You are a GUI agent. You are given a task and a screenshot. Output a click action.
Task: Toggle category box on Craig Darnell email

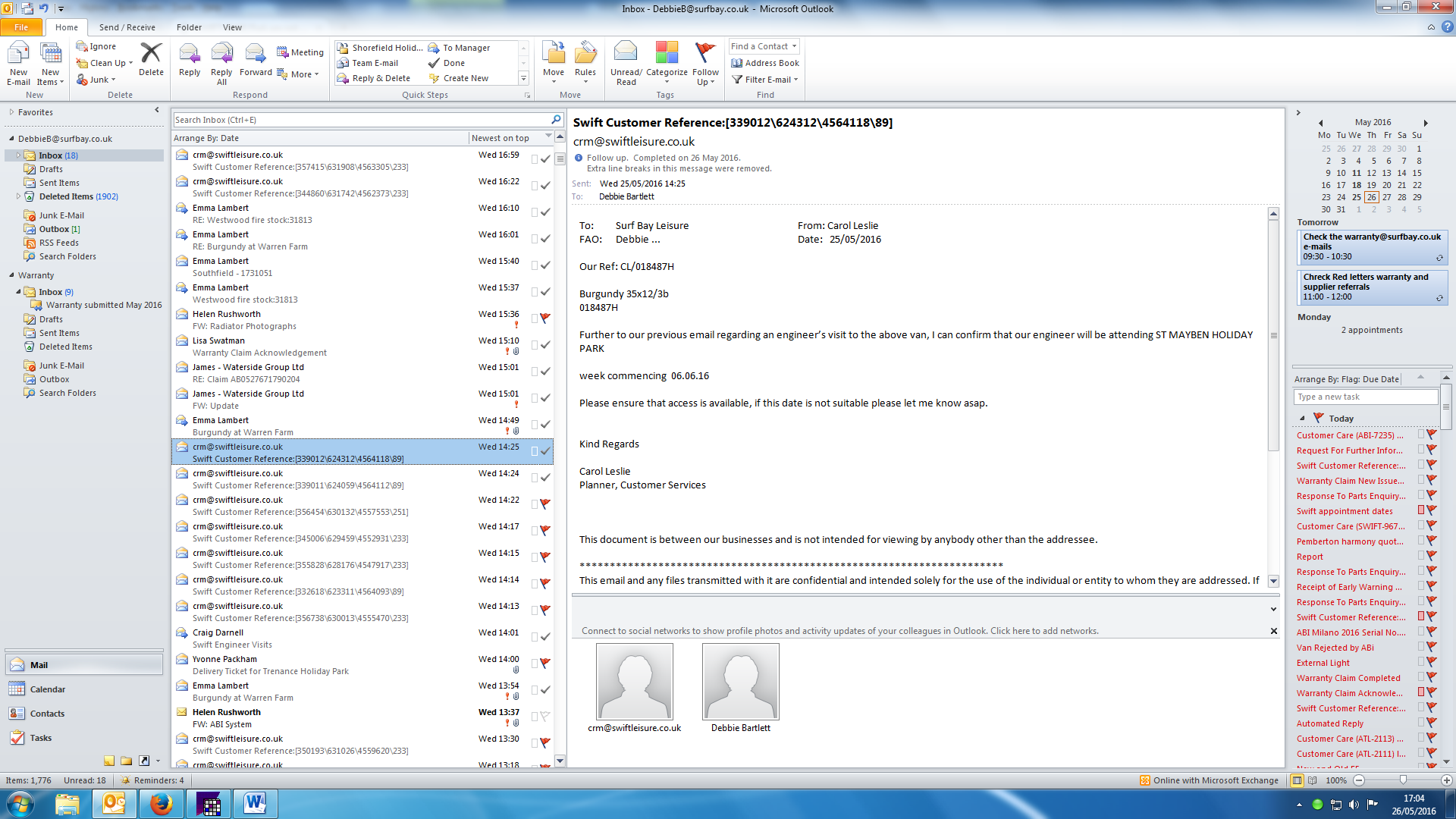(534, 637)
